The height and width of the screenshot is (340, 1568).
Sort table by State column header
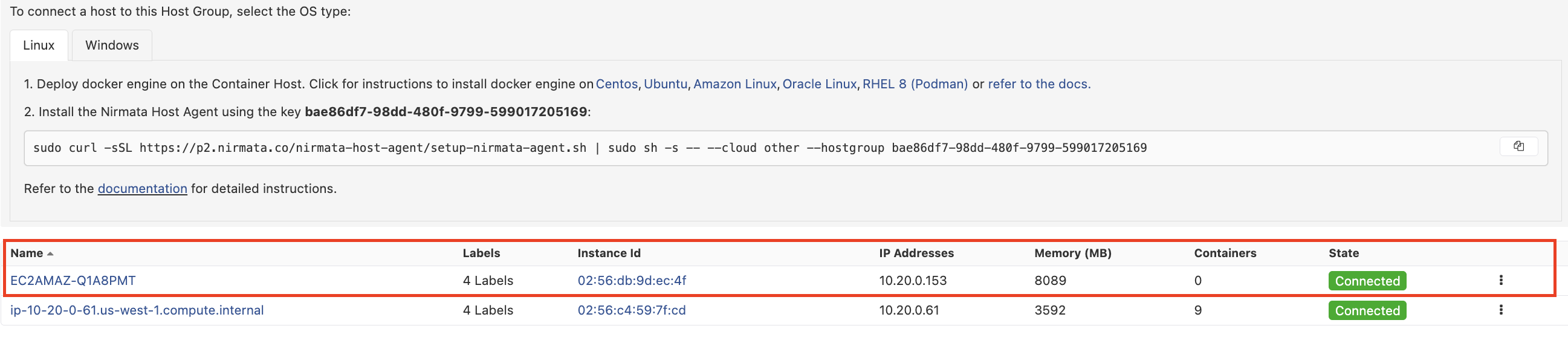pos(1343,253)
